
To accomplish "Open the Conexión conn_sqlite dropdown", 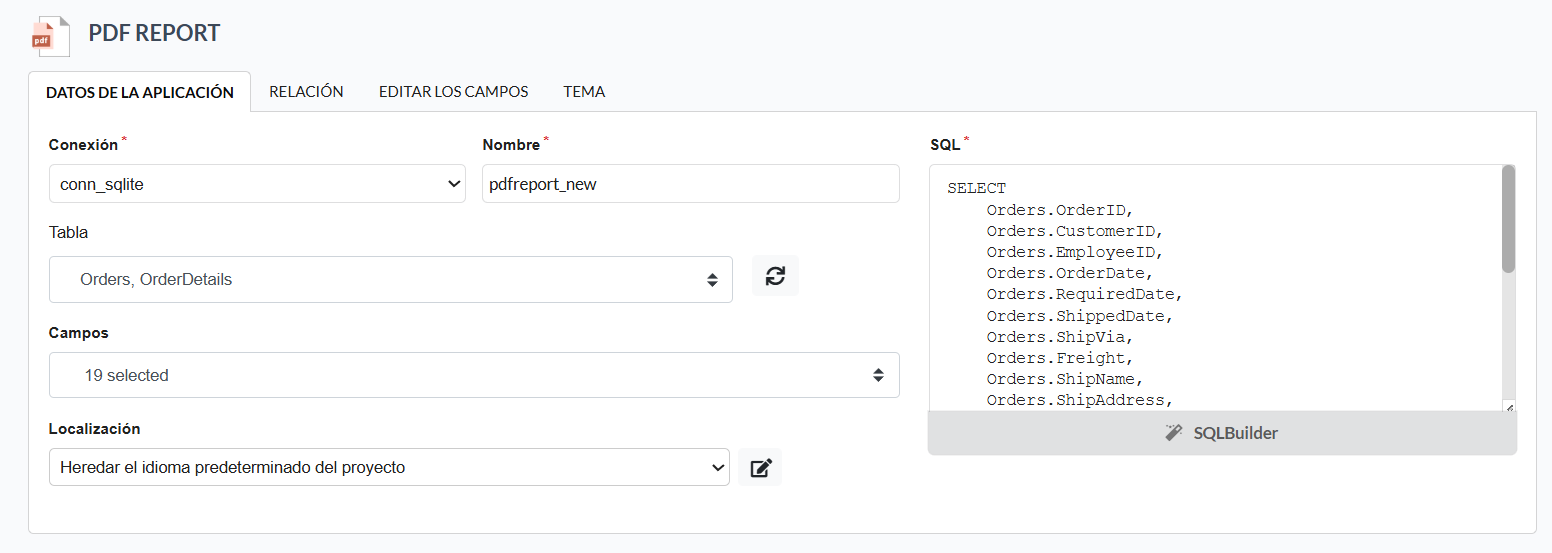I will pyautogui.click(x=257, y=184).
